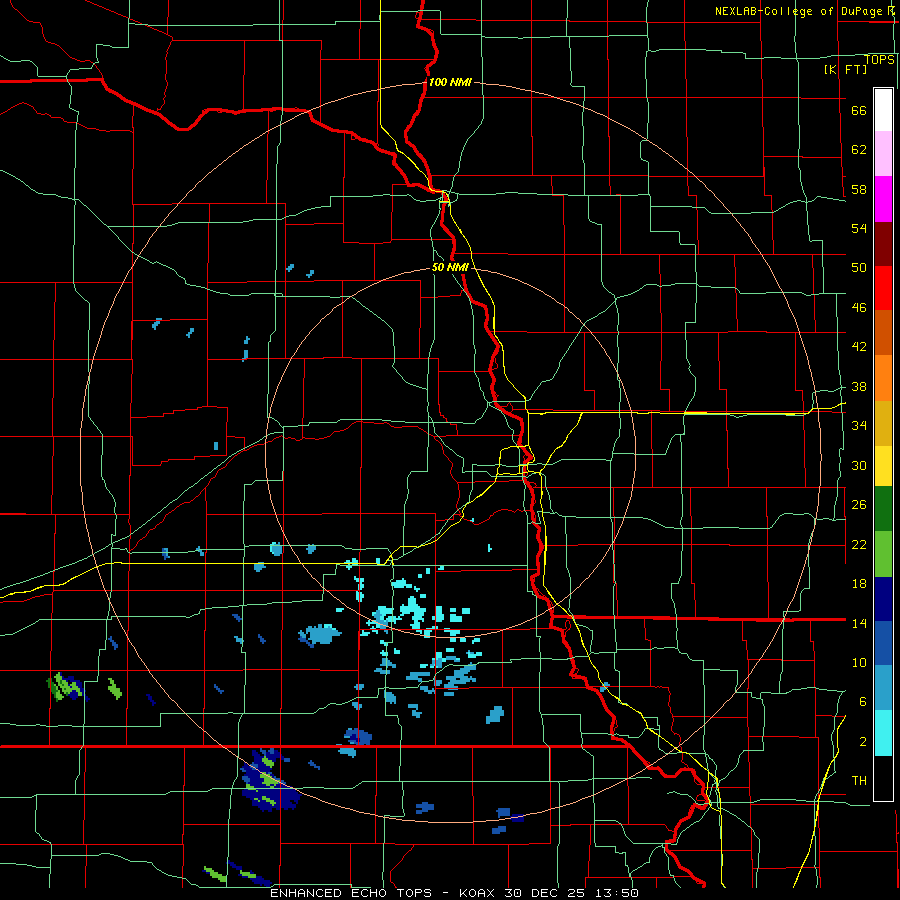
Task: Click the legend value 30
Action: pos(859,465)
